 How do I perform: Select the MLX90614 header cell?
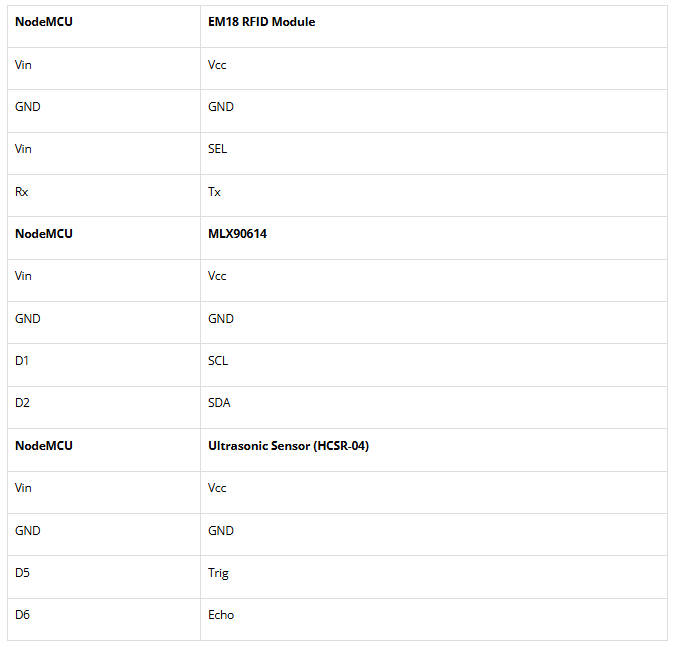pyautogui.click(x=237, y=234)
